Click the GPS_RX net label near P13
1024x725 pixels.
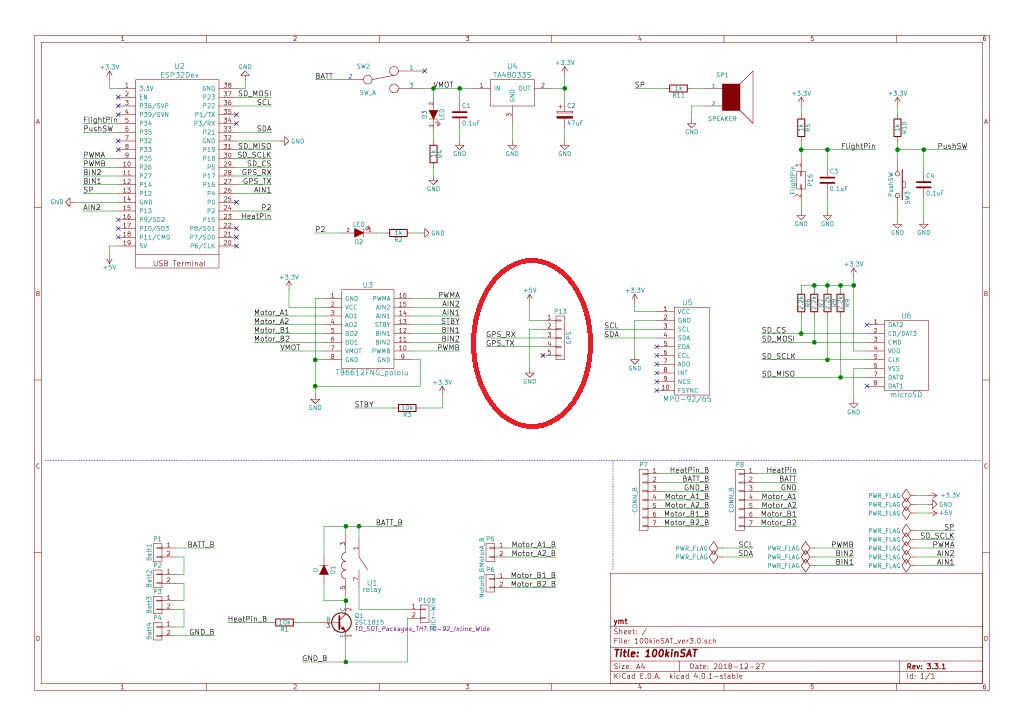coord(501,334)
